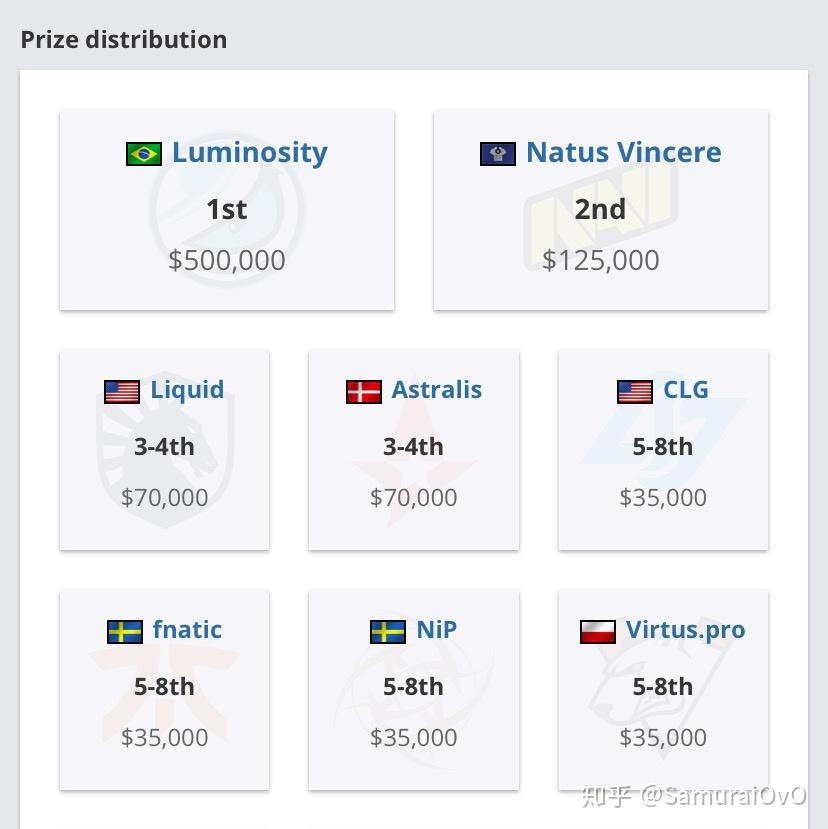Click the US flag beside CLG
Image resolution: width=828 pixels, height=829 pixels.
(x=635, y=391)
